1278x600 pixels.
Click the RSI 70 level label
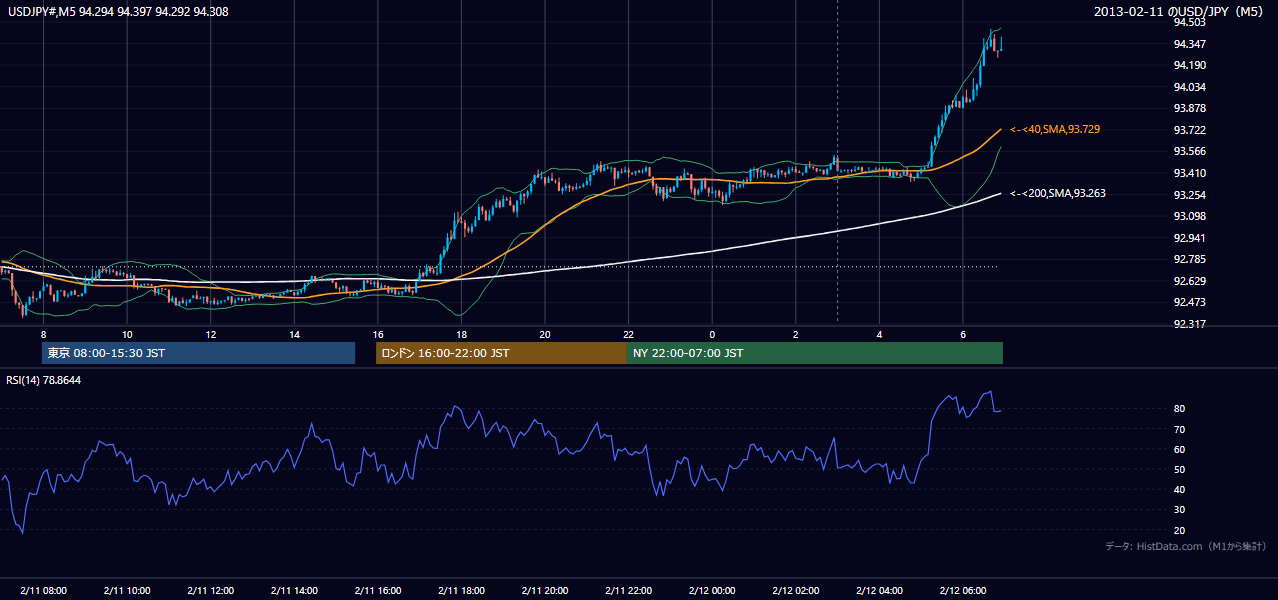point(1180,429)
